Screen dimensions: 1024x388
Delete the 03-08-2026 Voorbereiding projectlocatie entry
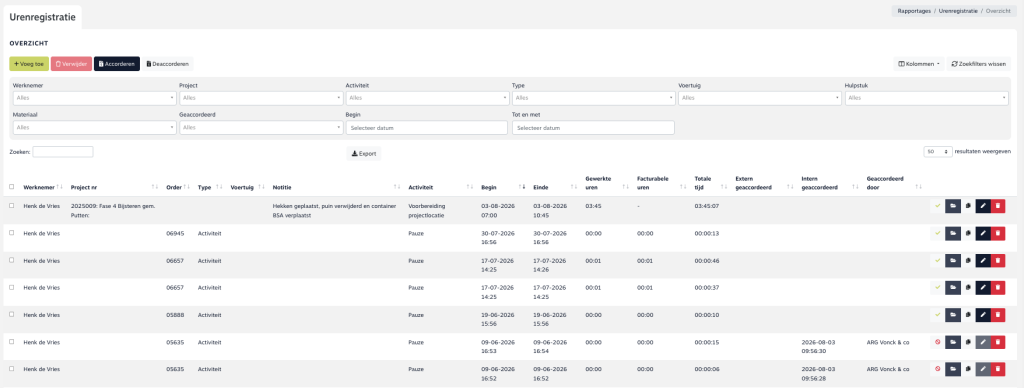click(998, 206)
